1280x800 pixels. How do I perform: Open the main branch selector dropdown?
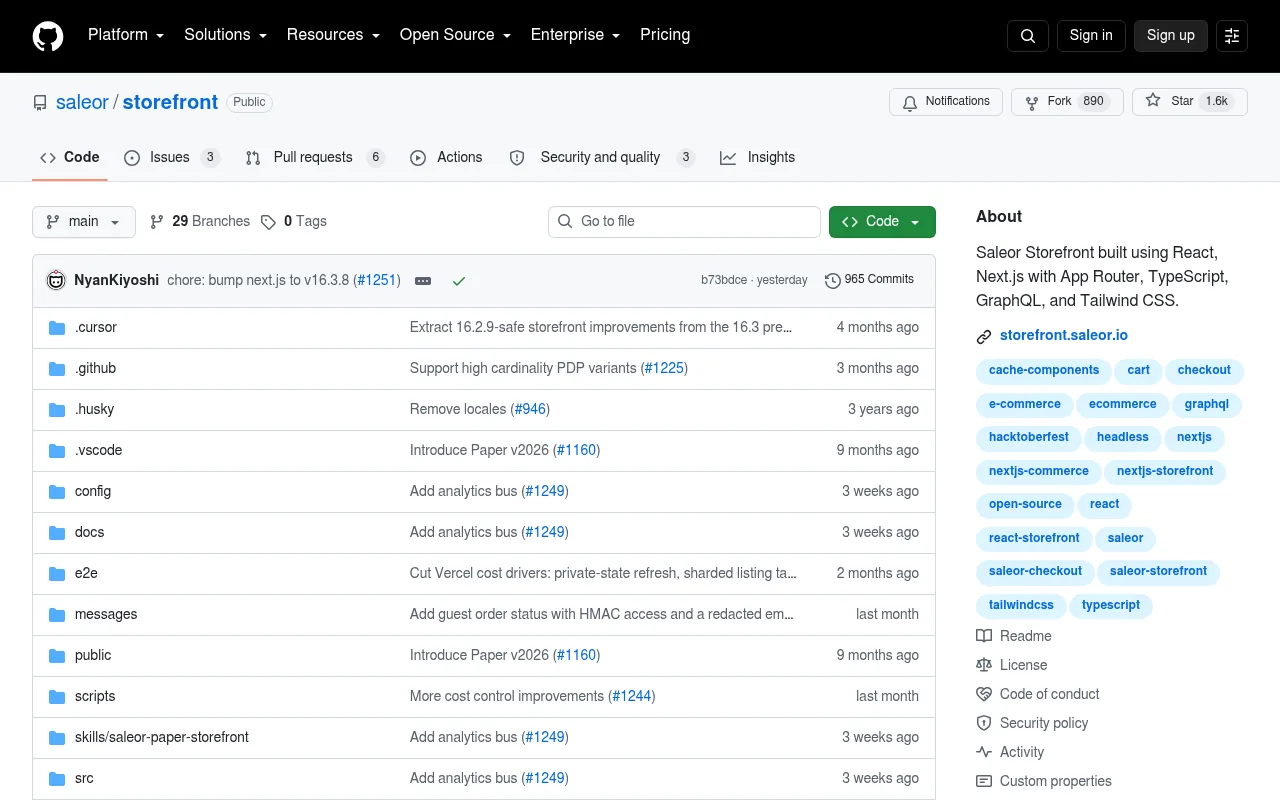(x=84, y=222)
